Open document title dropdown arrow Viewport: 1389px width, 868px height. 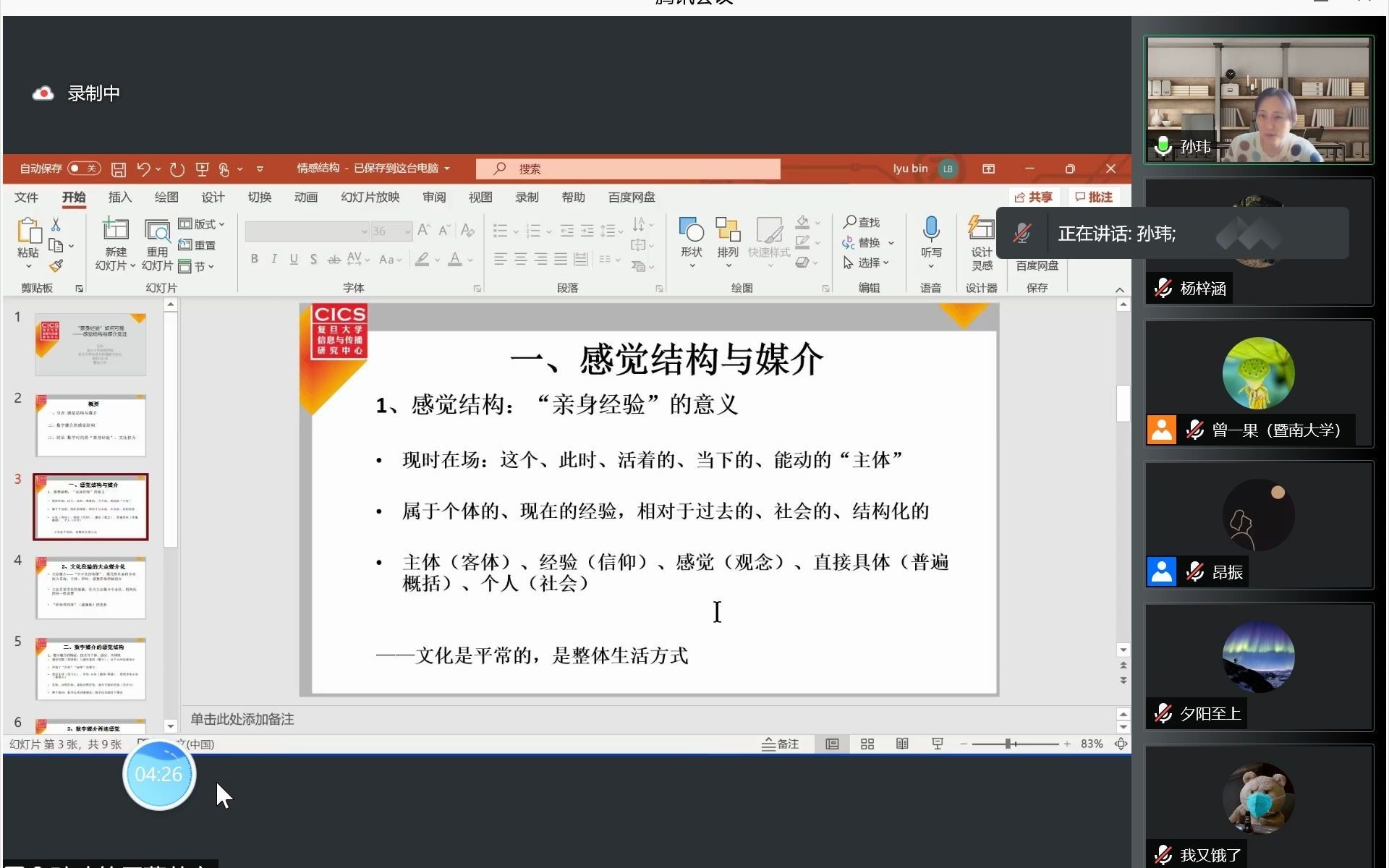click(x=447, y=169)
